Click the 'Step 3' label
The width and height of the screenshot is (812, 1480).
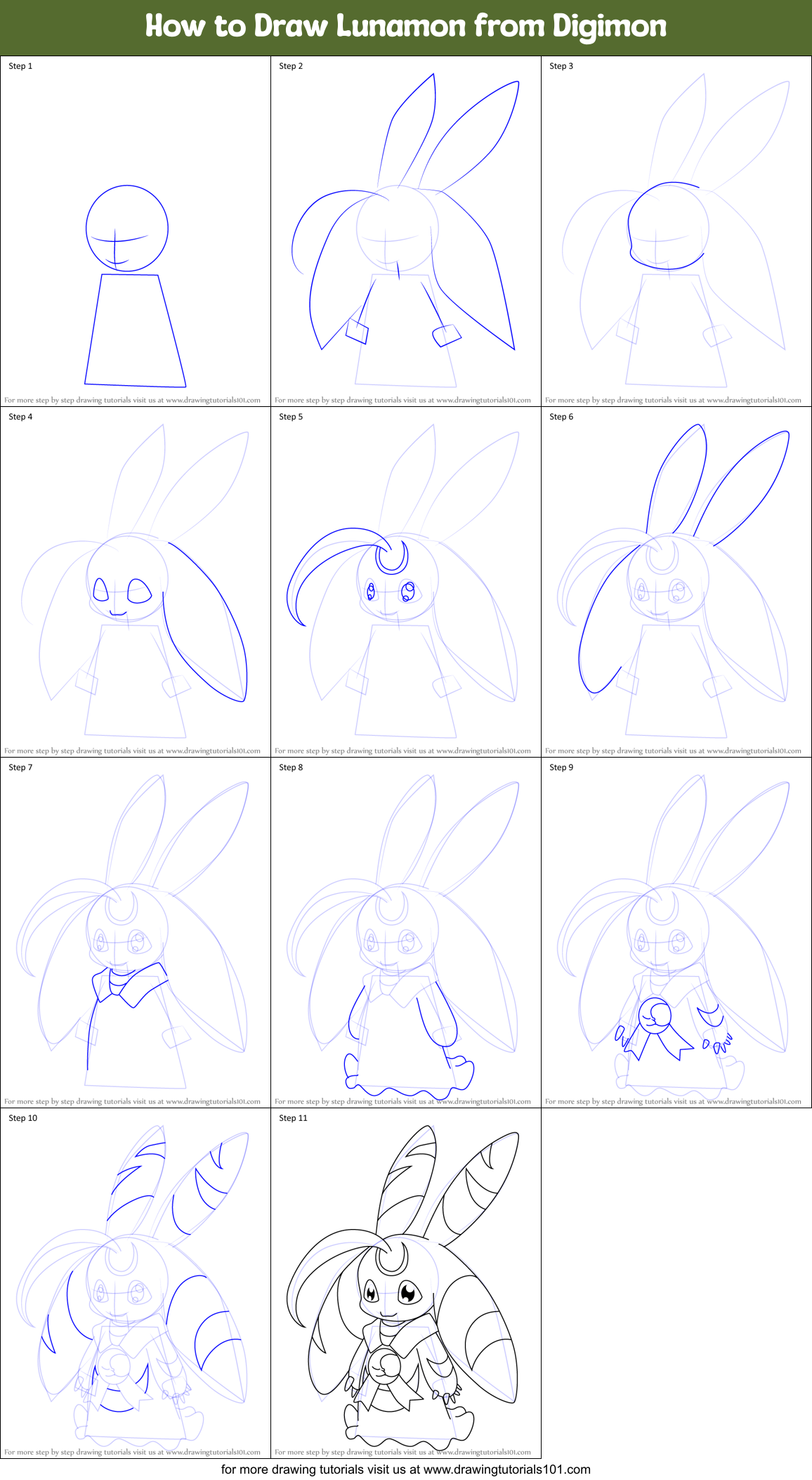(561, 66)
